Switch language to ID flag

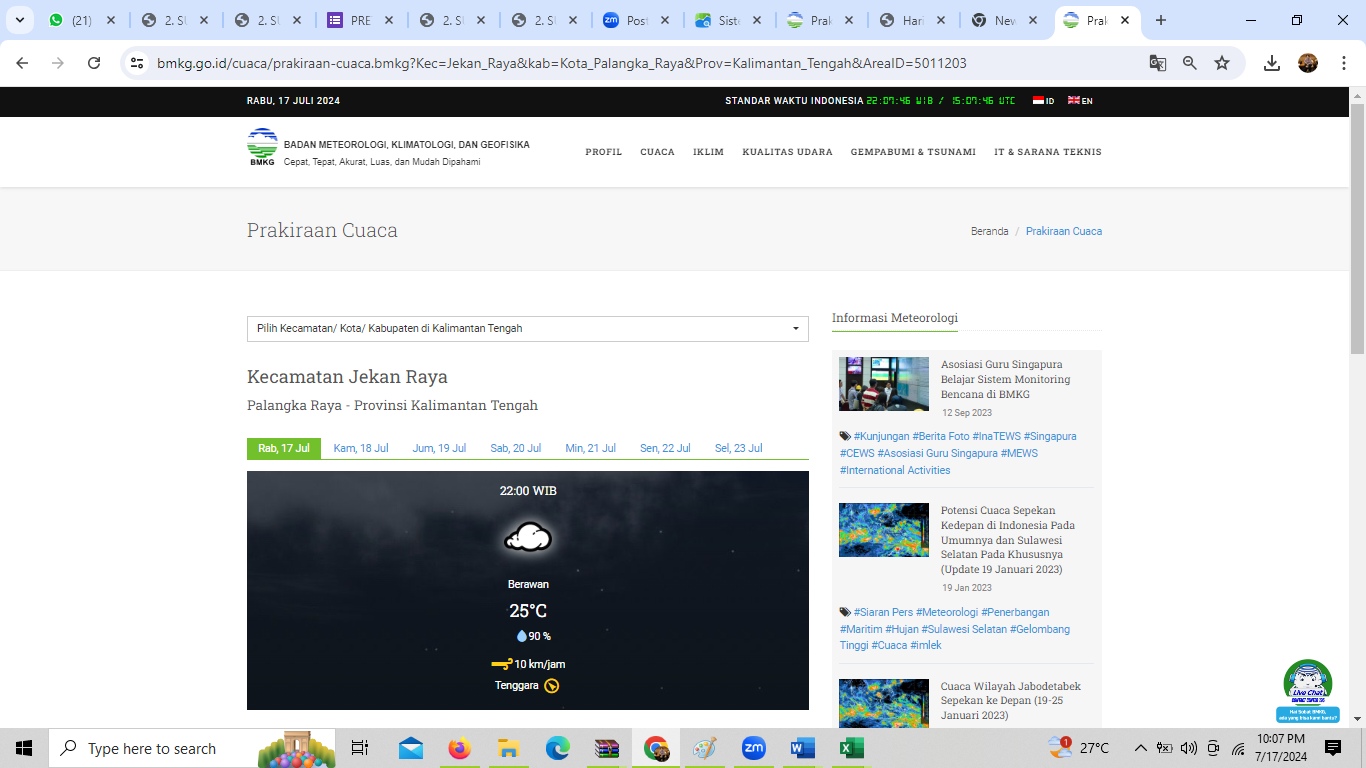1043,101
